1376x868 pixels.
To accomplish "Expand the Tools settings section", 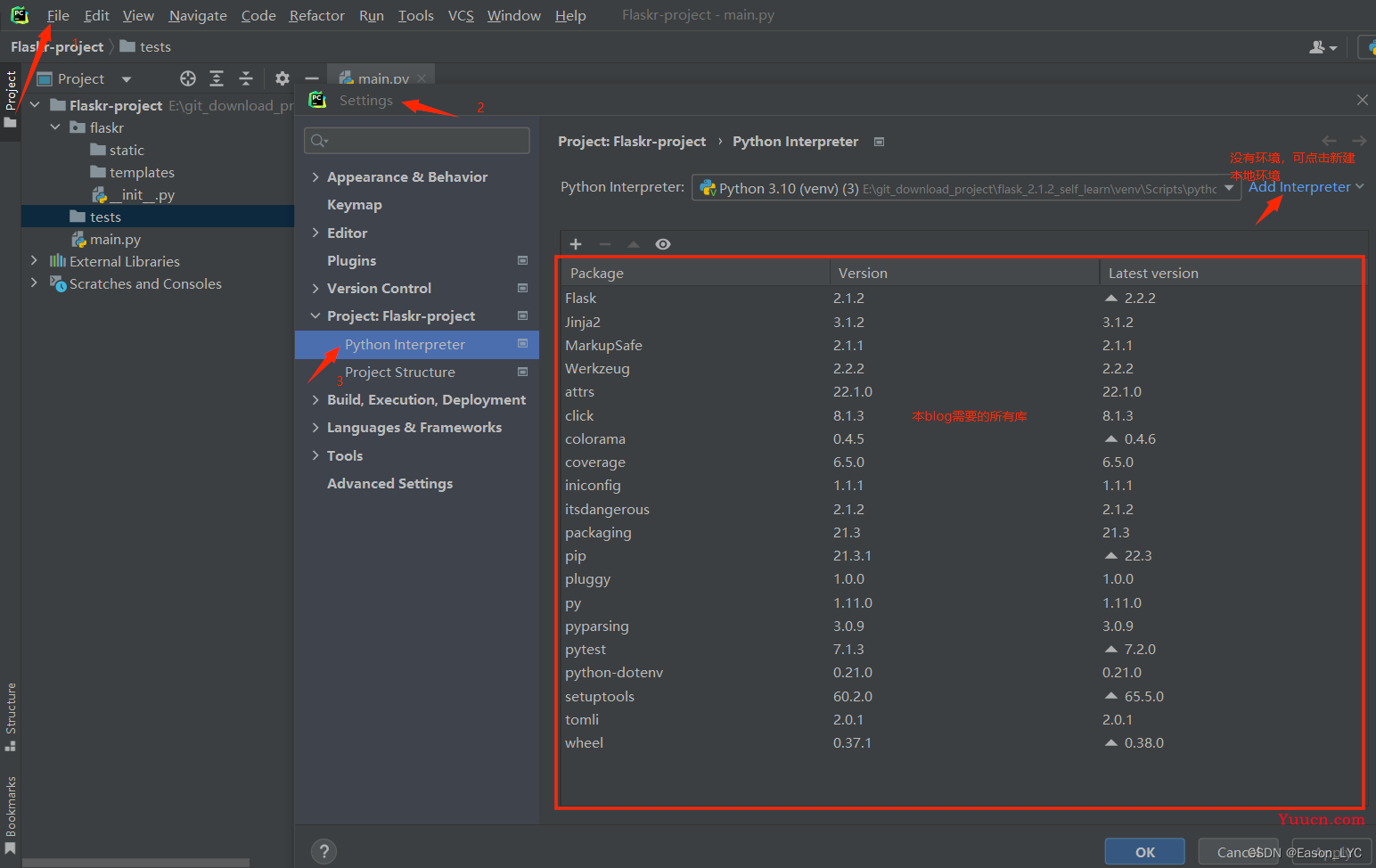I will (x=315, y=455).
